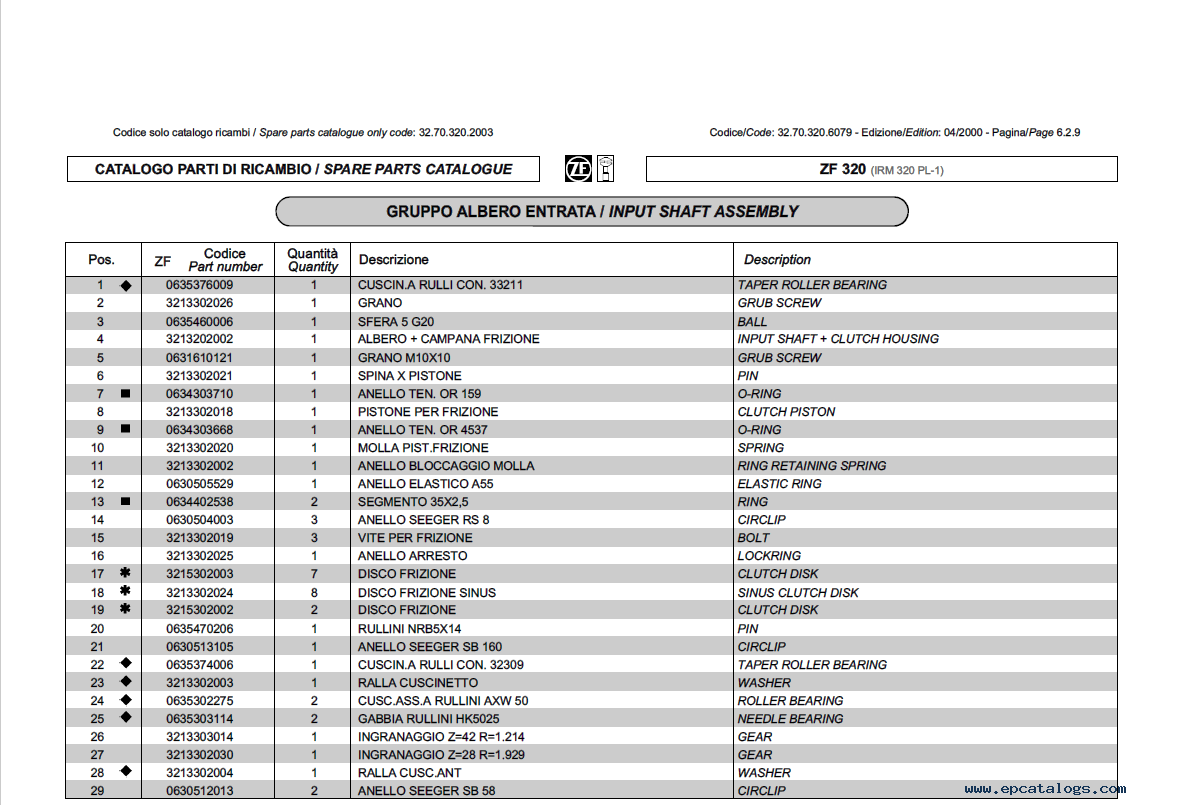1177x805 pixels.
Task: Click 'SEGMENTO 35X2,5' cell
Action: tap(413, 502)
